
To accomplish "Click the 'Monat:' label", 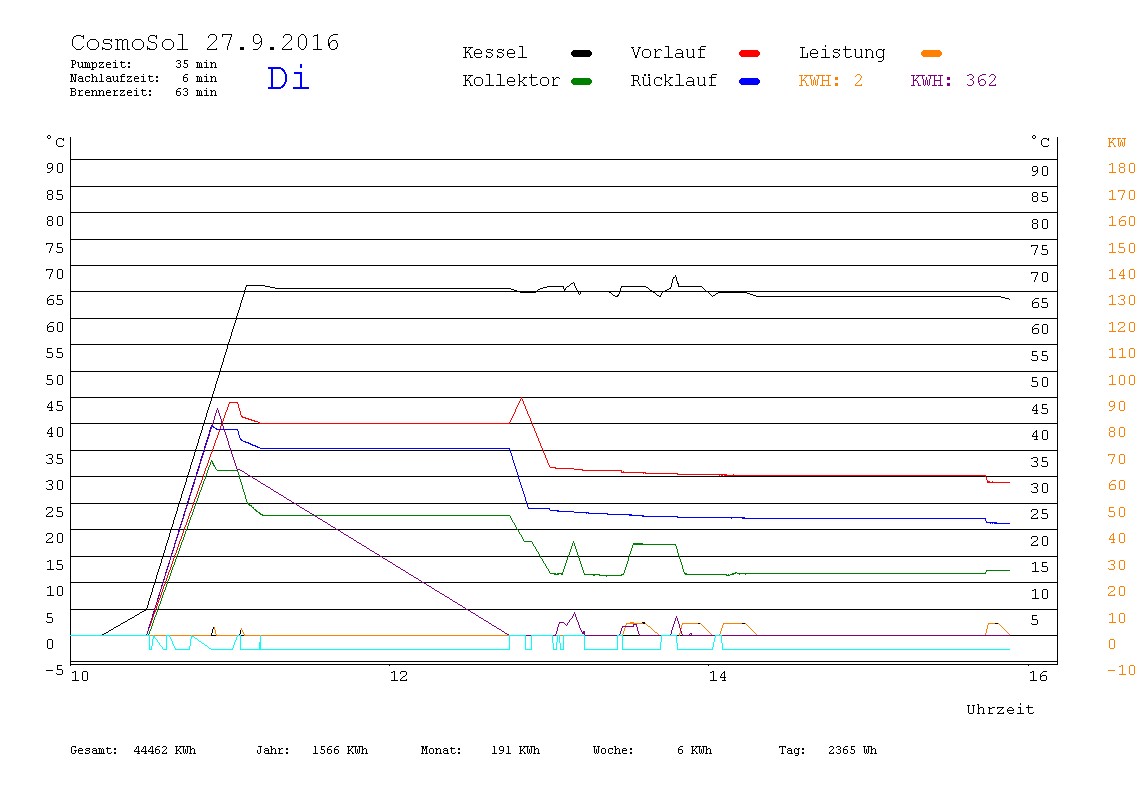I will pyautogui.click(x=441, y=750).
